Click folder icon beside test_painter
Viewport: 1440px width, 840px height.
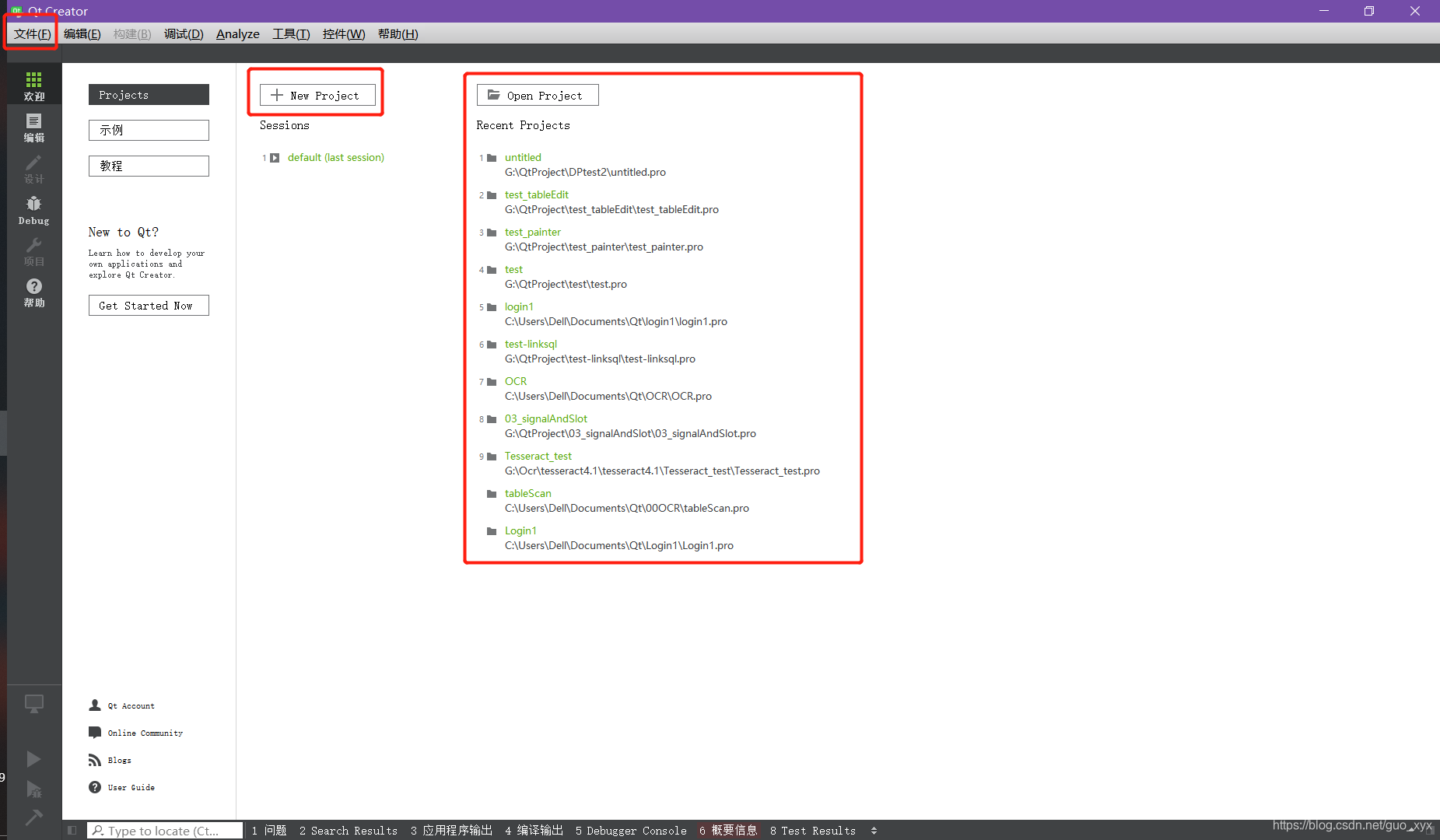[492, 233]
